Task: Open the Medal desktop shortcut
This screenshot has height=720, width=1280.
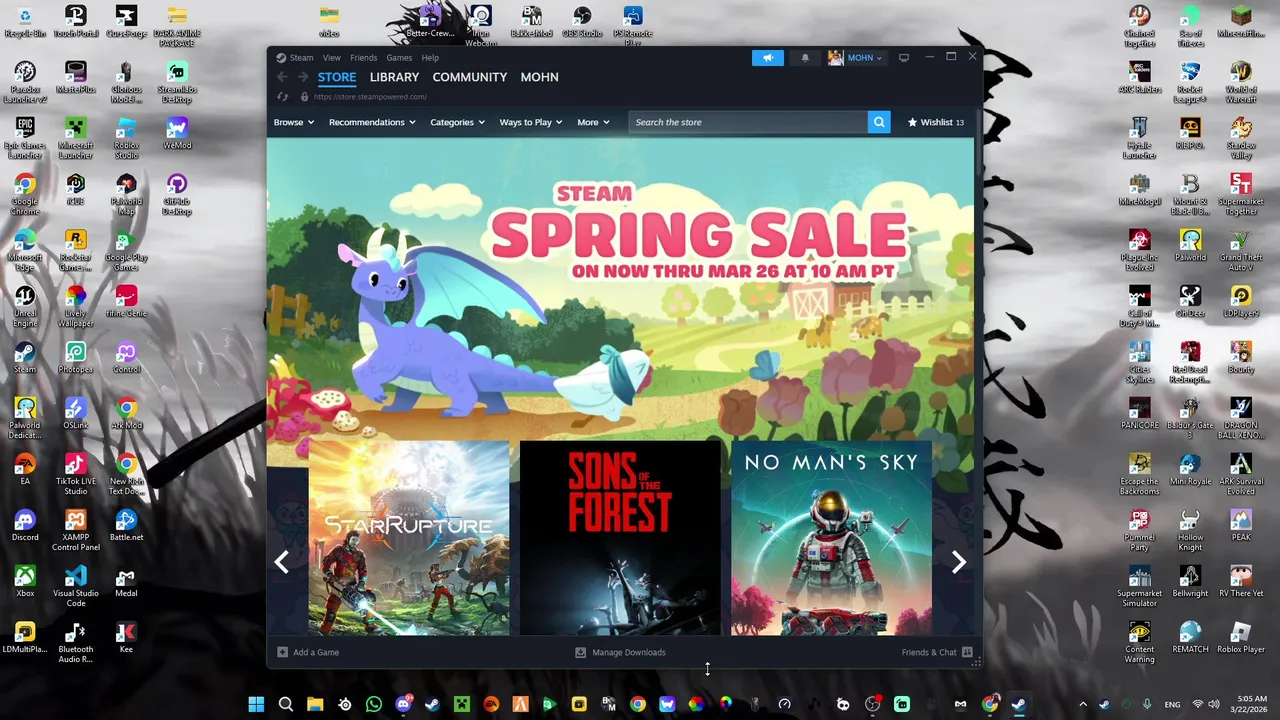Action: pos(126,581)
